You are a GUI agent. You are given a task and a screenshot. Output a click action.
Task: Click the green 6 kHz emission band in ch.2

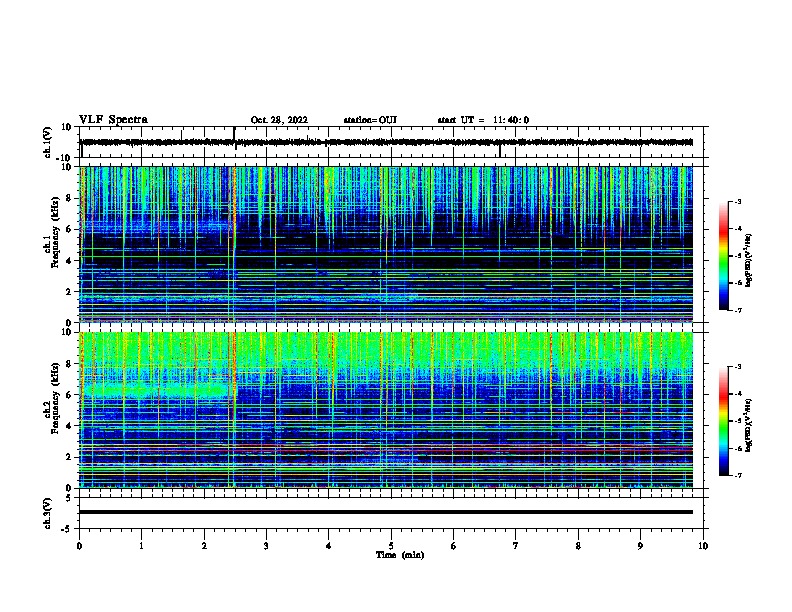click(x=156, y=390)
